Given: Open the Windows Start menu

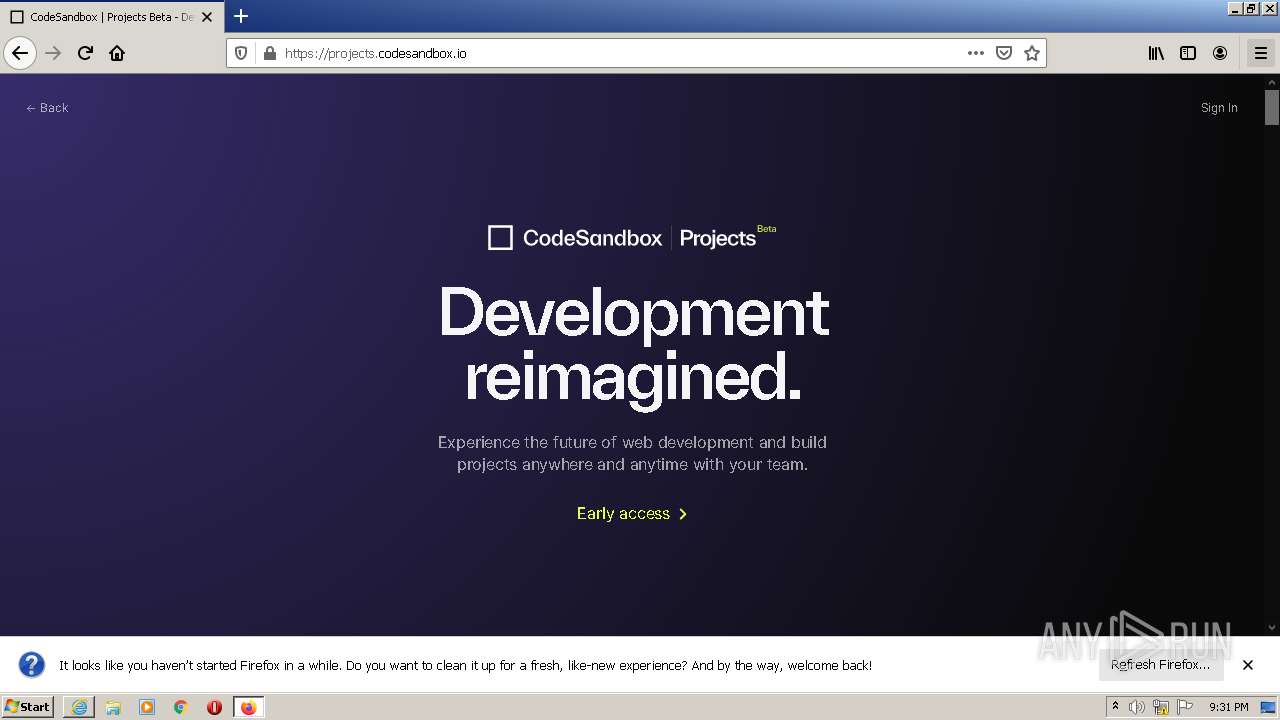Looking at the screenshot, I should pyautogui.click(x=27, y=706).
